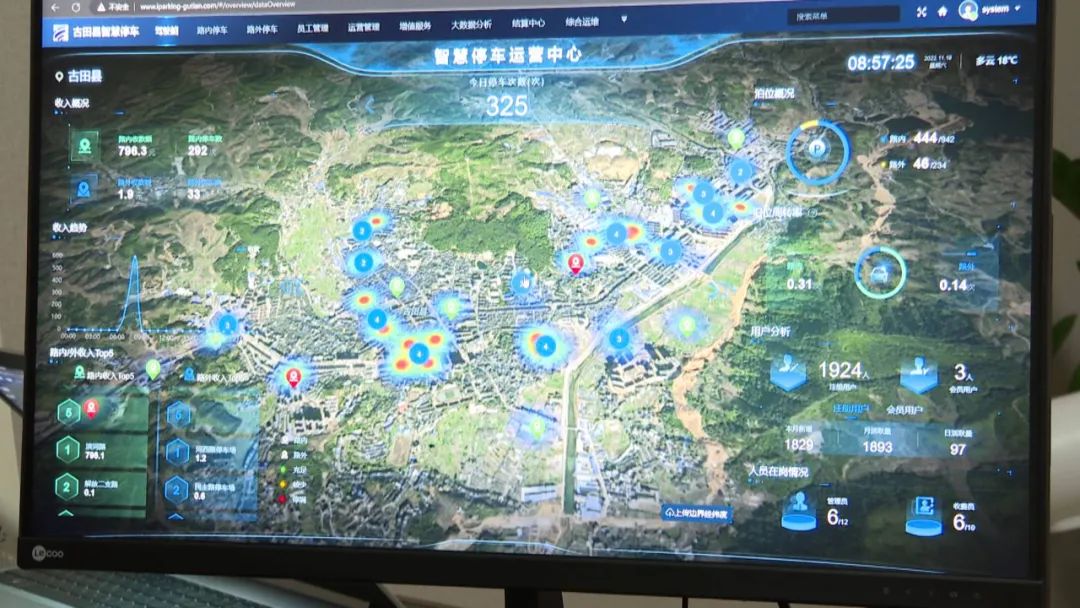This screenshot has width=1080, height=608.
Task: Expand the nav bar overflow dropdown arrow
Action: [x=624, y=19]
